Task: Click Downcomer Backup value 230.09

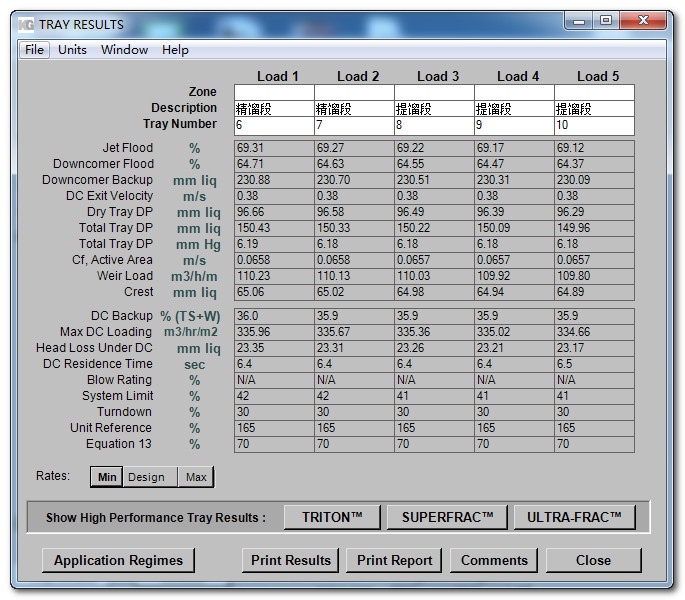Action: click(x=595, y=180)
